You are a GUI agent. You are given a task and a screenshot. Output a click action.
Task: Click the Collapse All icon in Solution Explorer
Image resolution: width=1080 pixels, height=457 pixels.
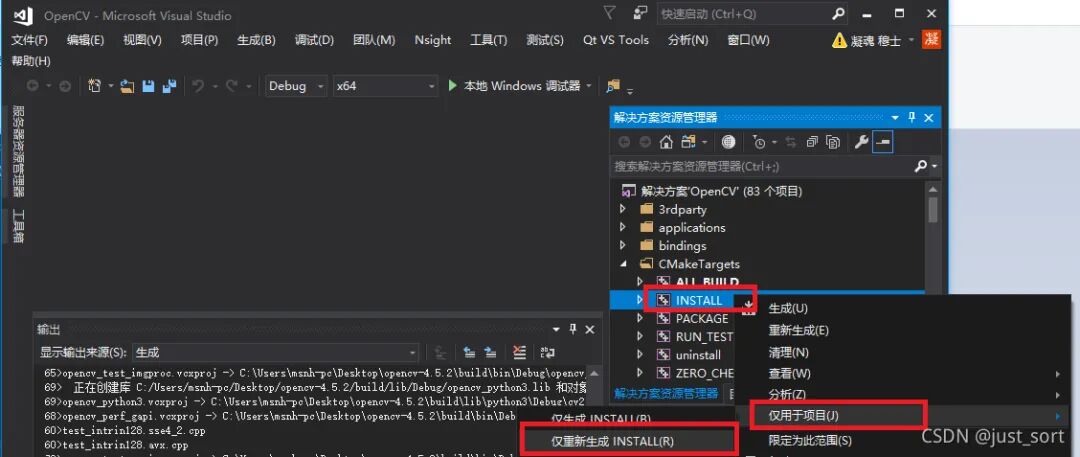(812, 142)
